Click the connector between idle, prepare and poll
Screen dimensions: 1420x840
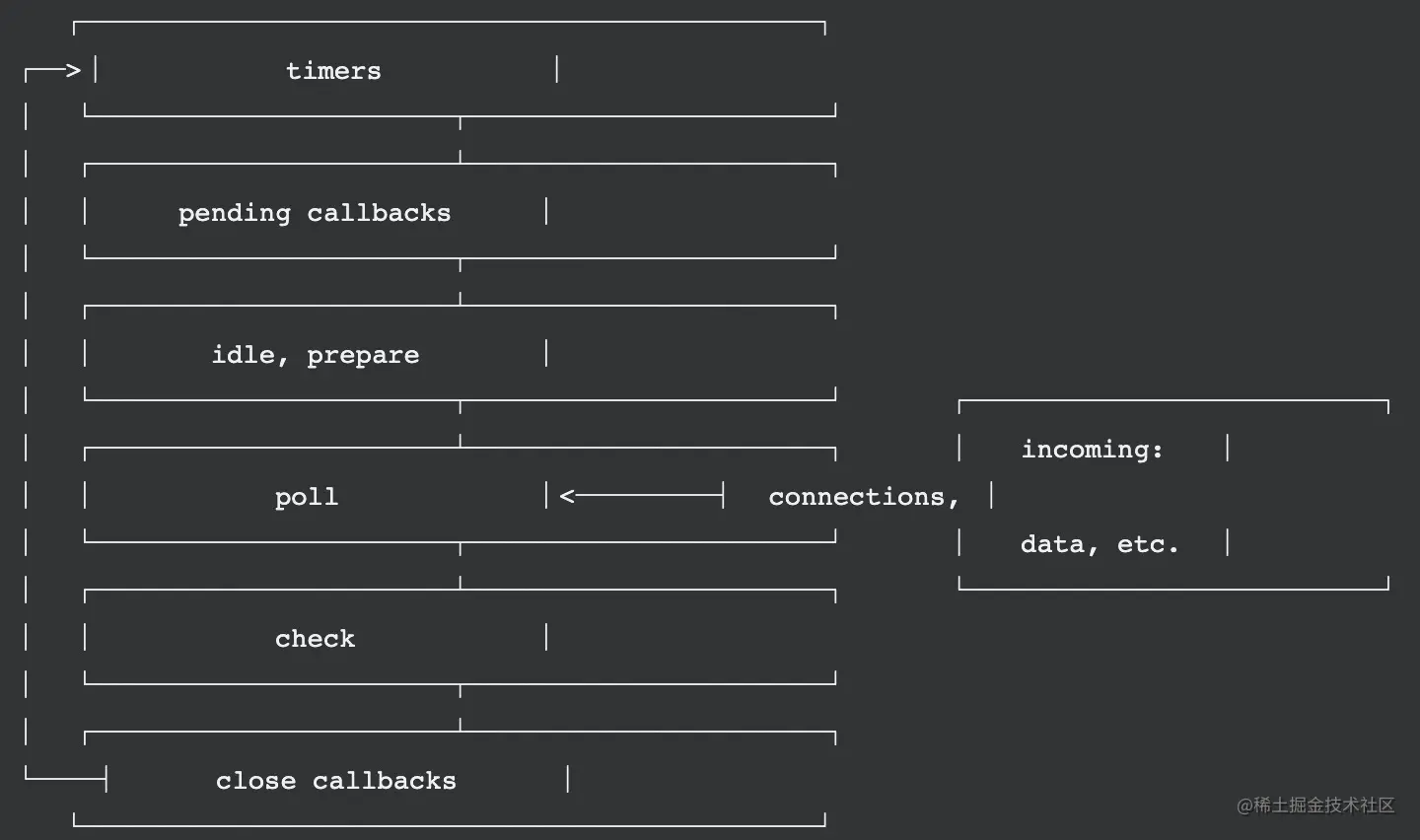(461, 424)
